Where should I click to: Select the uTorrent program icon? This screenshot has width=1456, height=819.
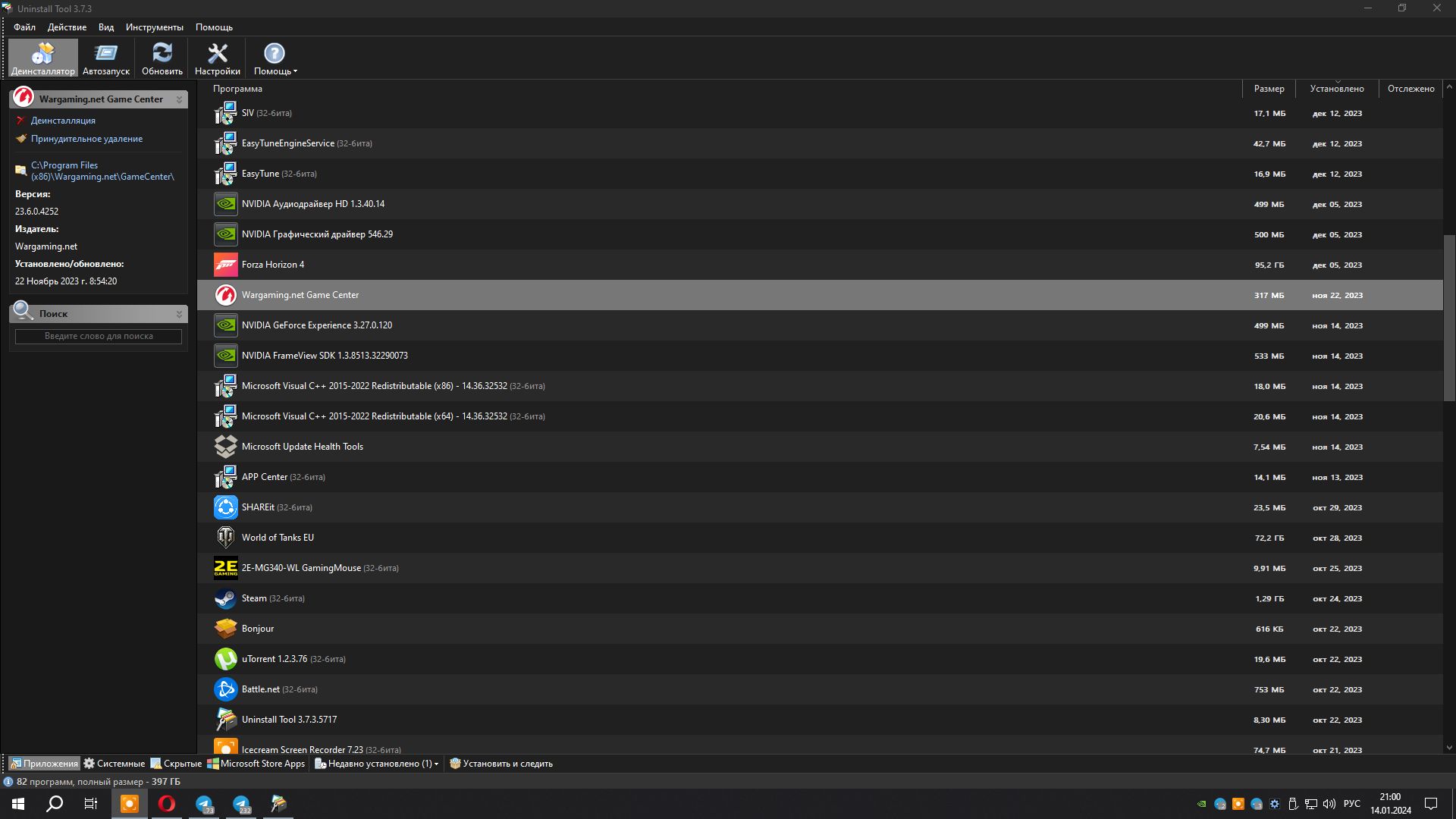225,659
